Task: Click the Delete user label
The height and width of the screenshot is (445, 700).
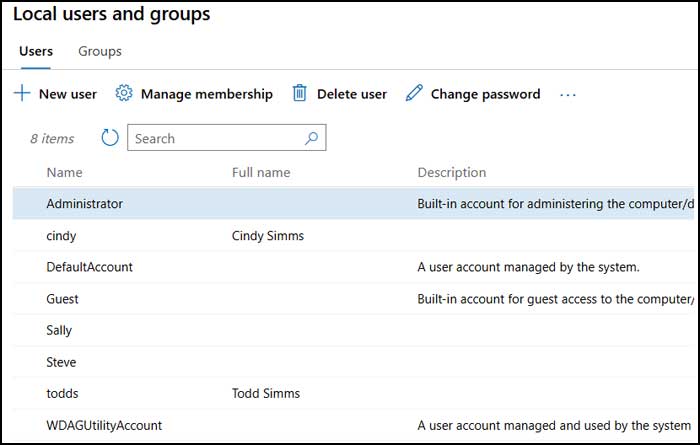Action: pyautogui.click(x=352, y=94)
